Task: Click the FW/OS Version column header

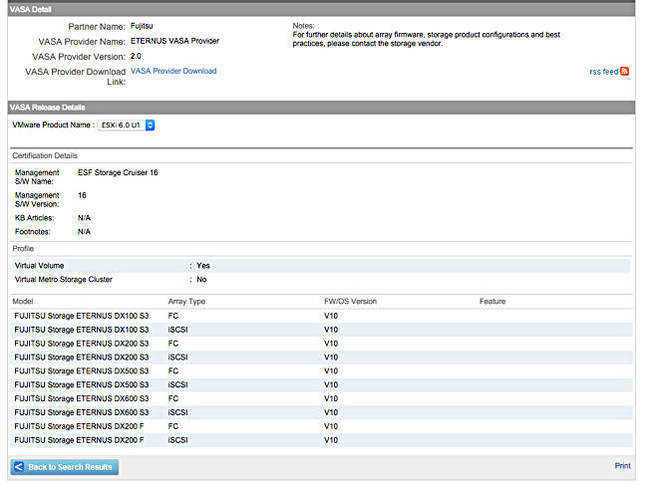Action: coord(350,301)
